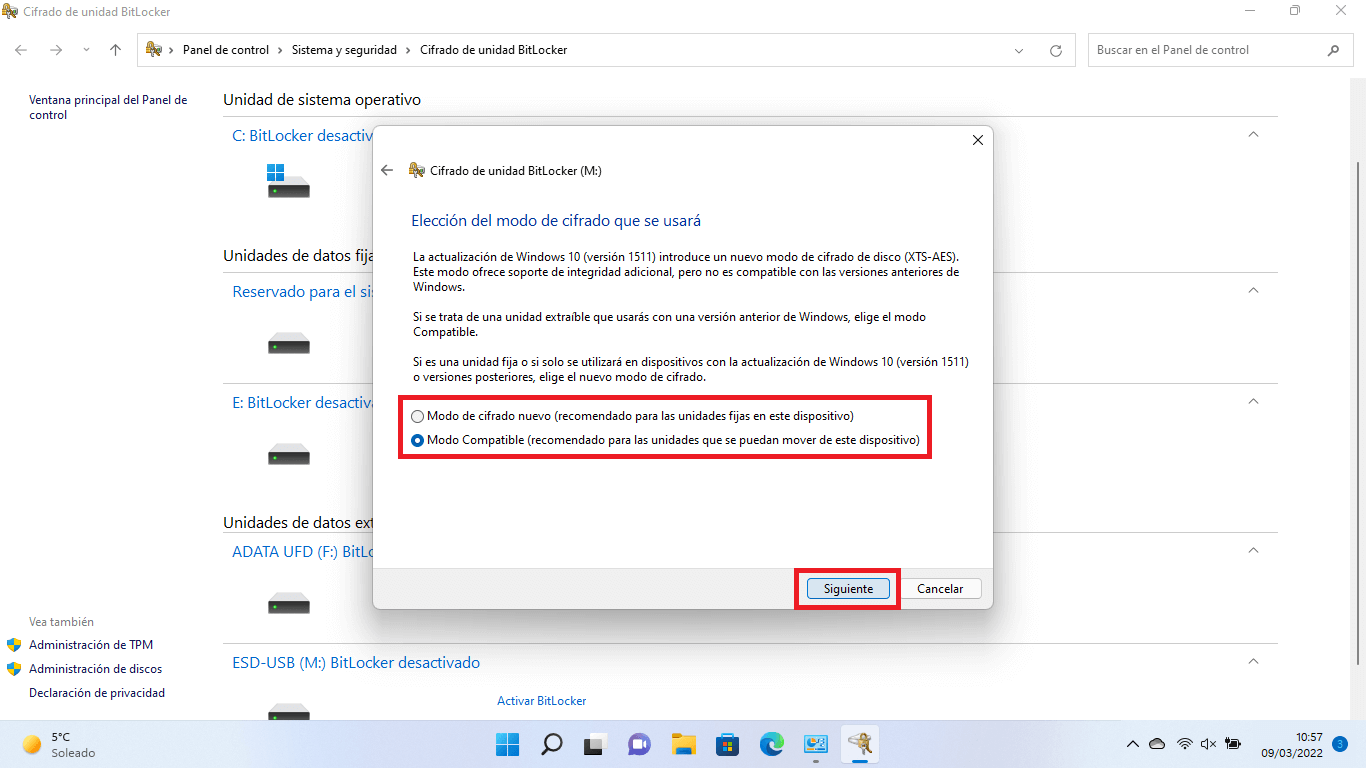Collapse the ADATA UFD (F:) section
Image resolution: width=1366 pixels, height=768 pixels.
[x=1253, y=550]
